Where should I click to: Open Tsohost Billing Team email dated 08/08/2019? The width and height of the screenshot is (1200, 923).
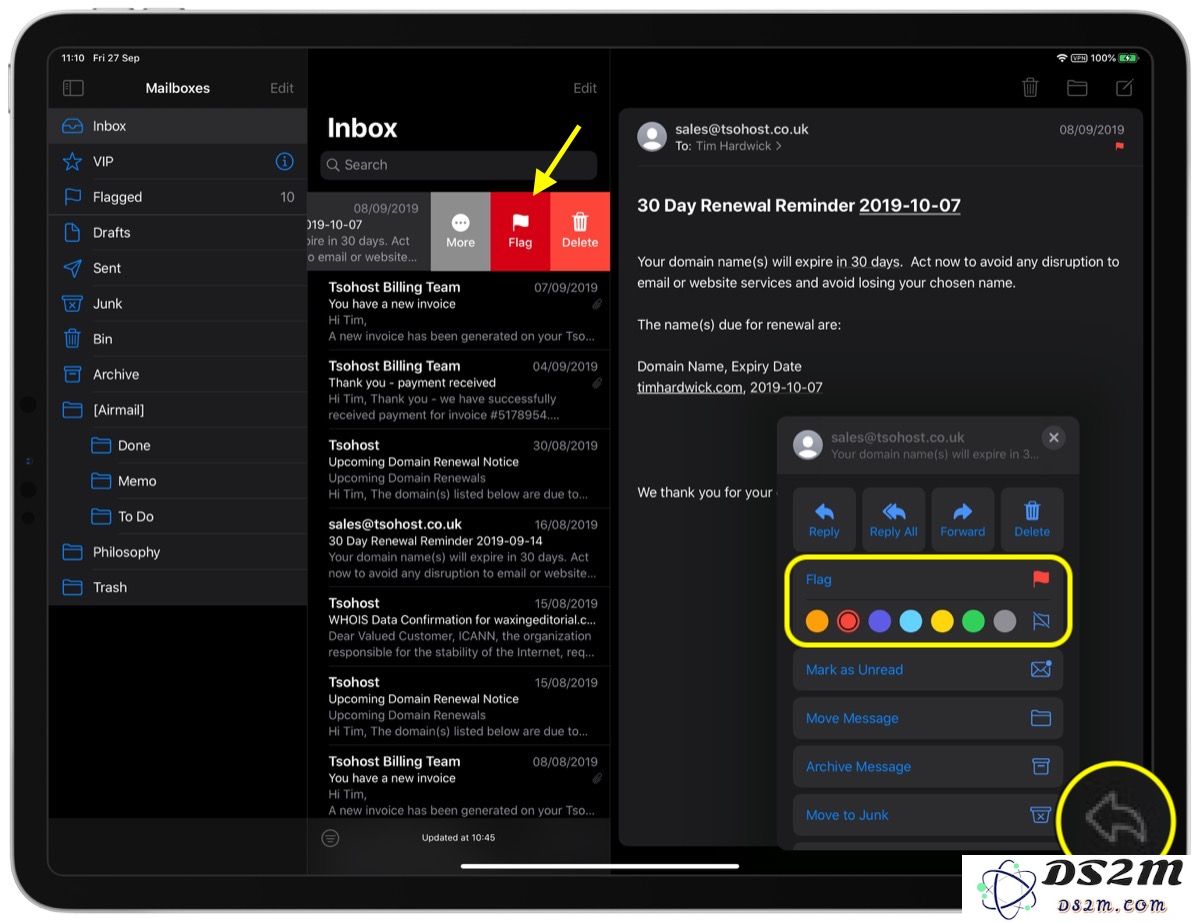coord(459,784)
